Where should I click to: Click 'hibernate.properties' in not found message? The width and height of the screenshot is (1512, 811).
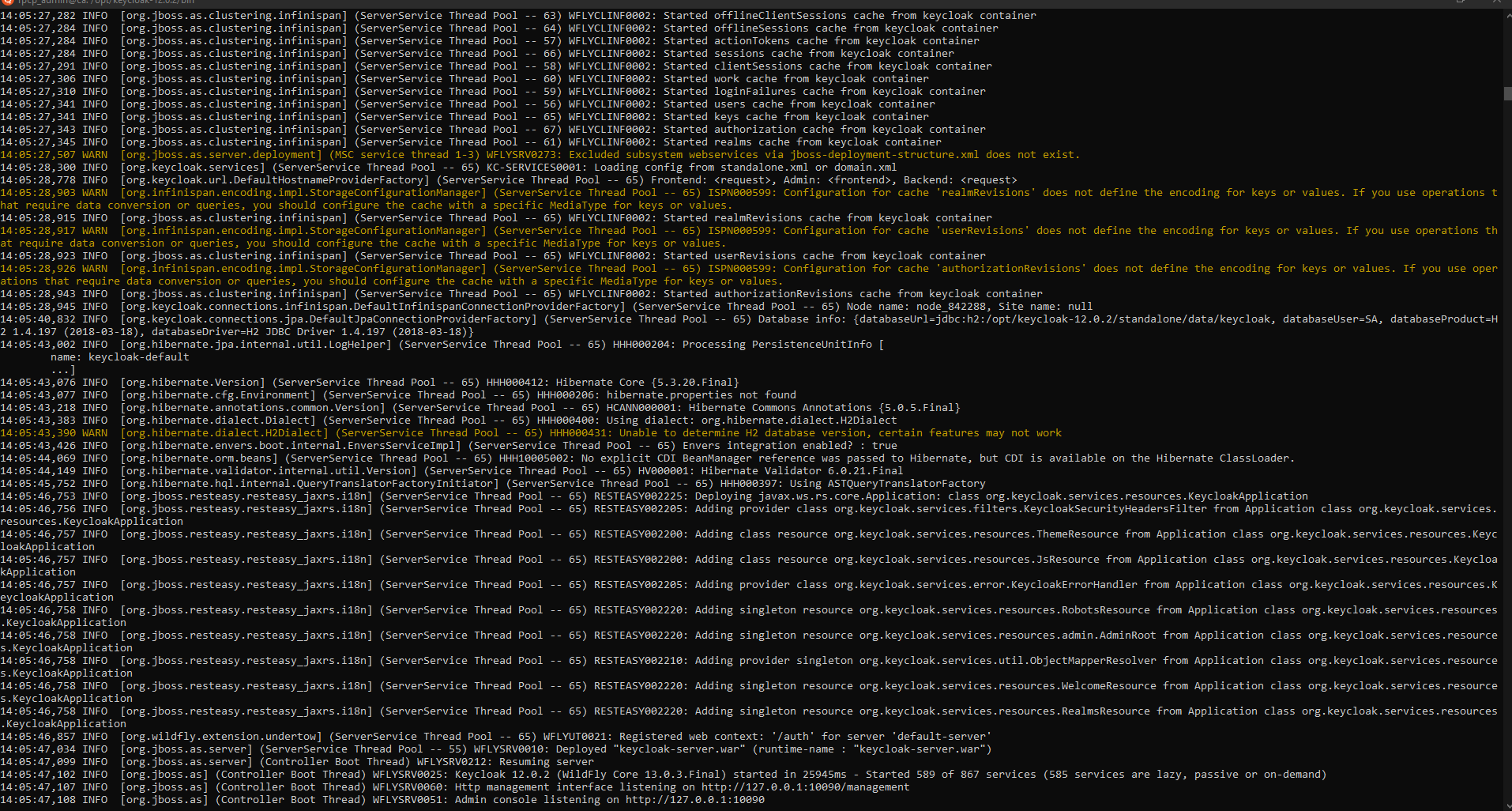(x=670, y=394)
